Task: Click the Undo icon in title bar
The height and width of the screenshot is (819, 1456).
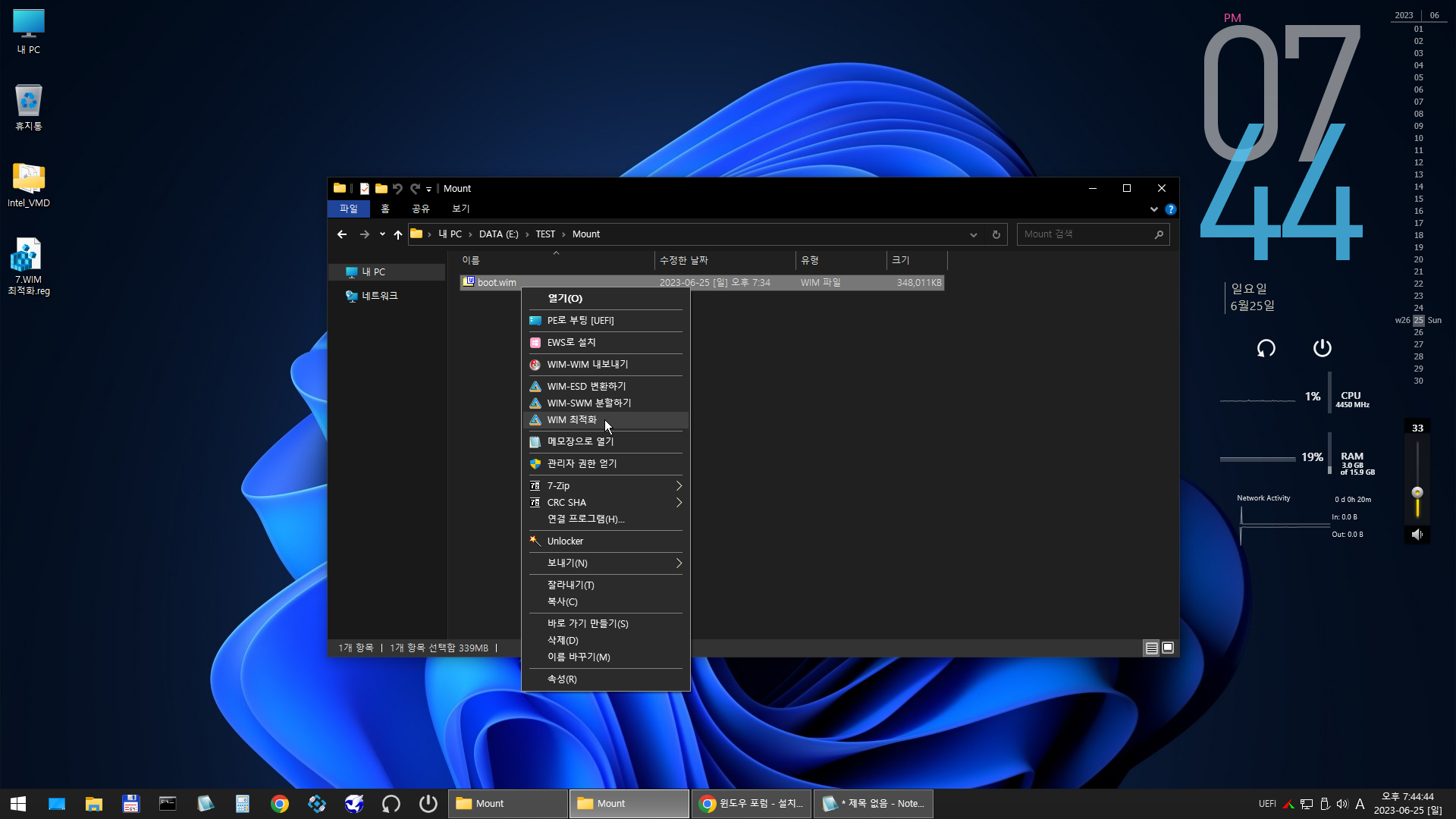Action: (x=397, y=189)
